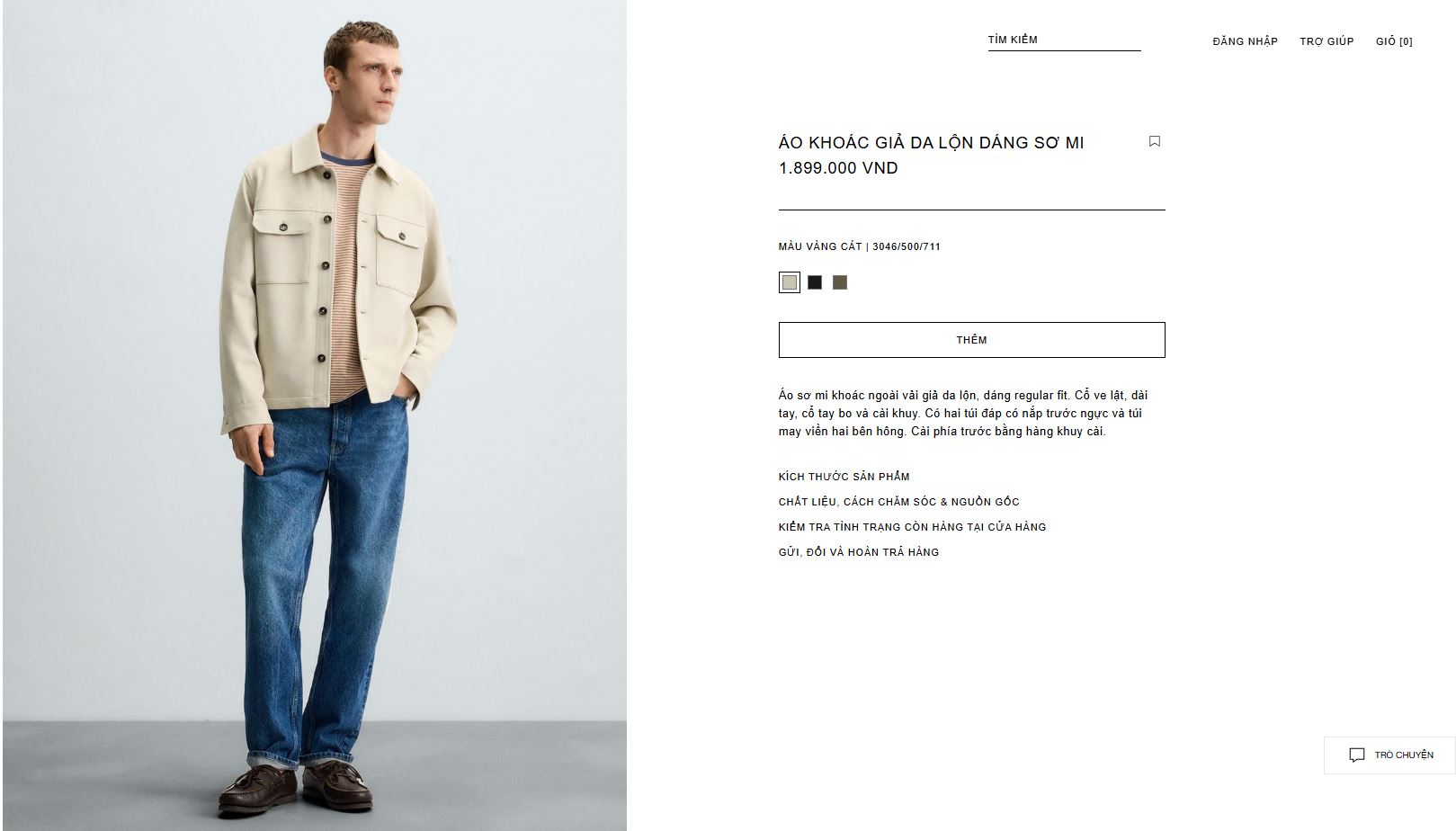This screenshot has height=831, width=1456.
Task: Click the product description paragraph
Action: pos(963,414)
